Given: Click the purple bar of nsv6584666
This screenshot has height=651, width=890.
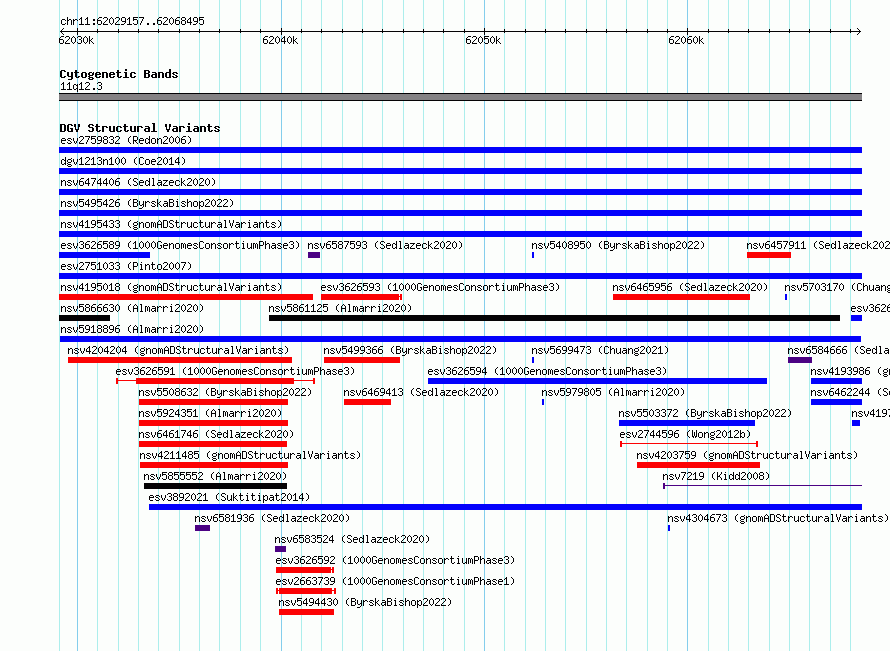Looking at the screenshot, I should (800, 360).
